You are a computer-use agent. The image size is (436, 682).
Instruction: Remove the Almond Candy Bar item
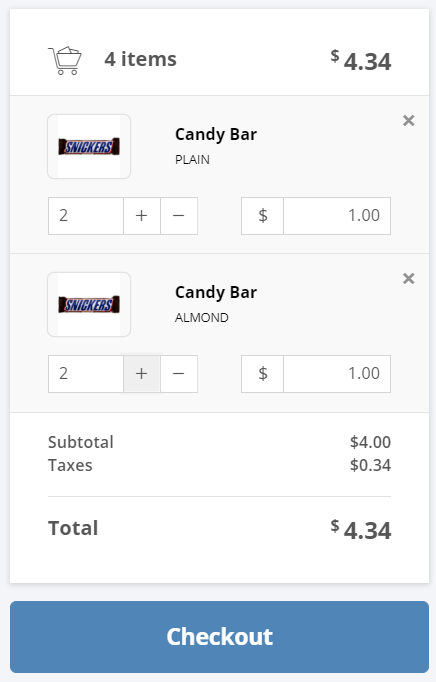[x=409, y=278]
